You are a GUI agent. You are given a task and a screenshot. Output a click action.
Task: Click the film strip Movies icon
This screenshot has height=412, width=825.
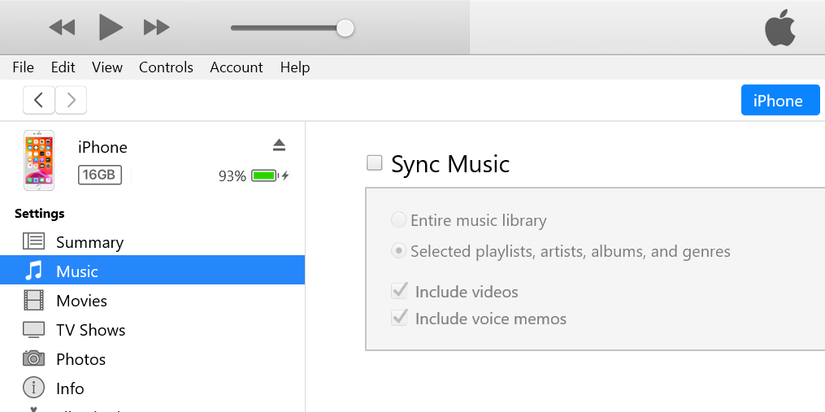[34, 300]
